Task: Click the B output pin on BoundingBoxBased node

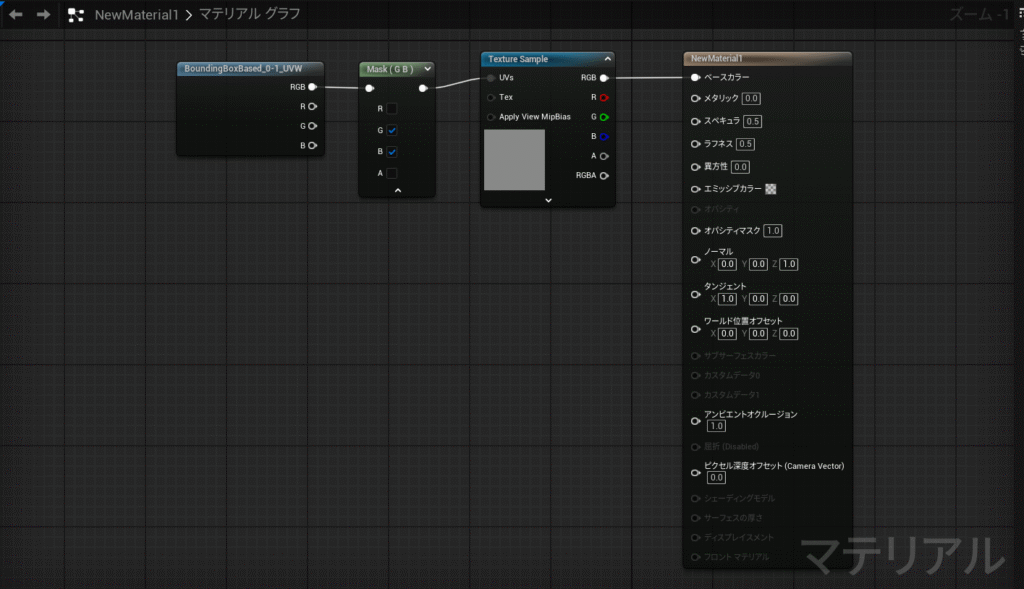Action: coord(312,146)
